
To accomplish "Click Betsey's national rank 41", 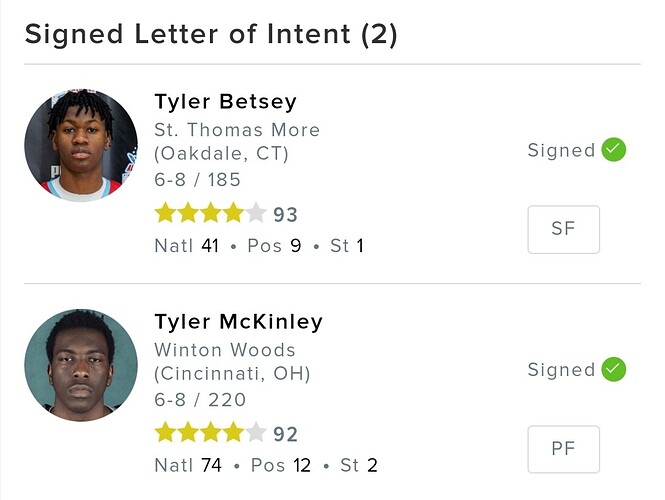I will pos(210,245).
